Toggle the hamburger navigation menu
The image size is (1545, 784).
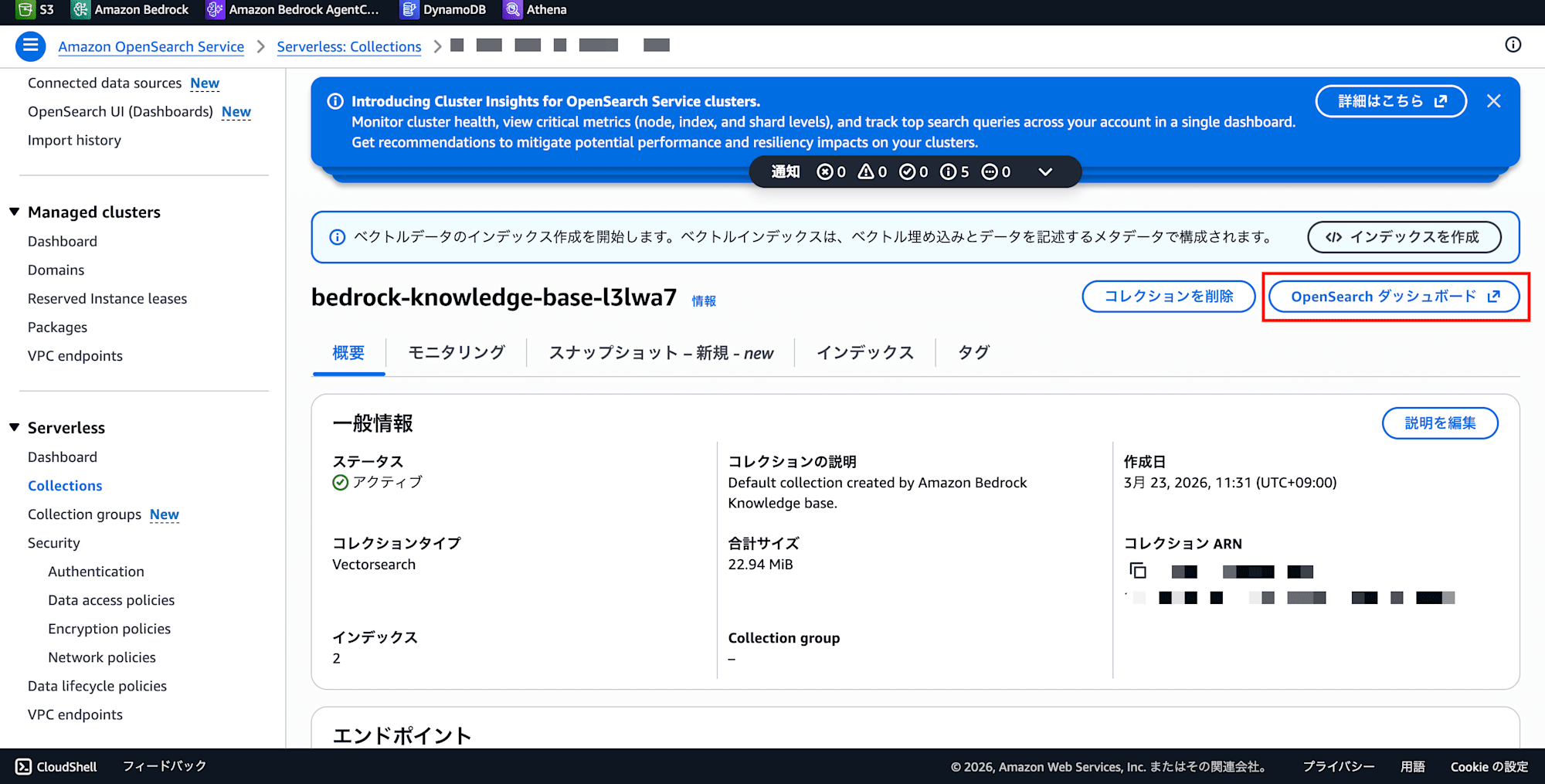pos(30,46)
